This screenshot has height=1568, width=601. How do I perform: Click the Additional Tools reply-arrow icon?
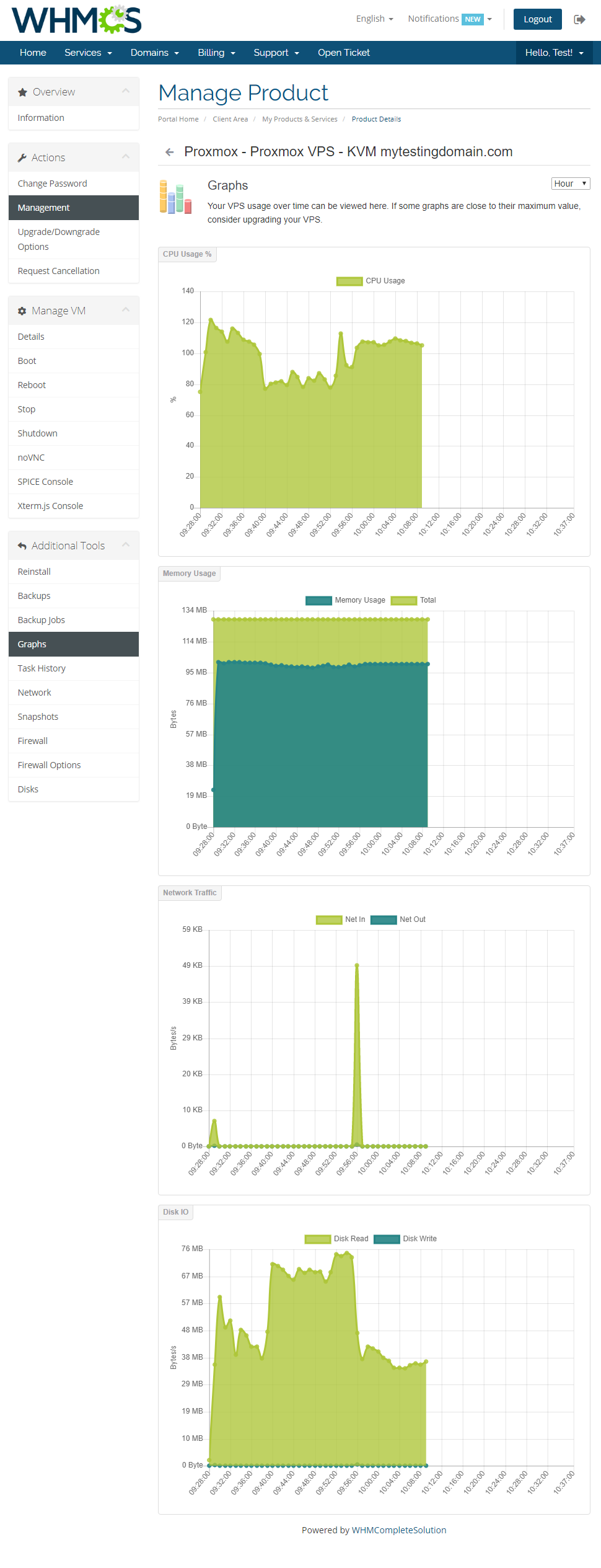22,546
